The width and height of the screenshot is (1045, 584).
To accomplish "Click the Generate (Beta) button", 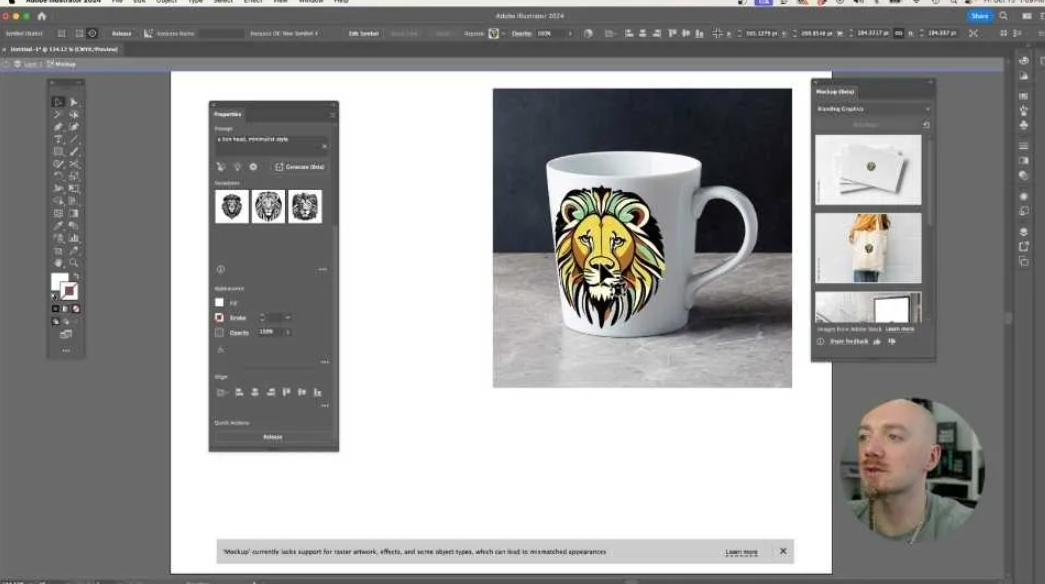I will pyautogui.click(x=300, y=167).
